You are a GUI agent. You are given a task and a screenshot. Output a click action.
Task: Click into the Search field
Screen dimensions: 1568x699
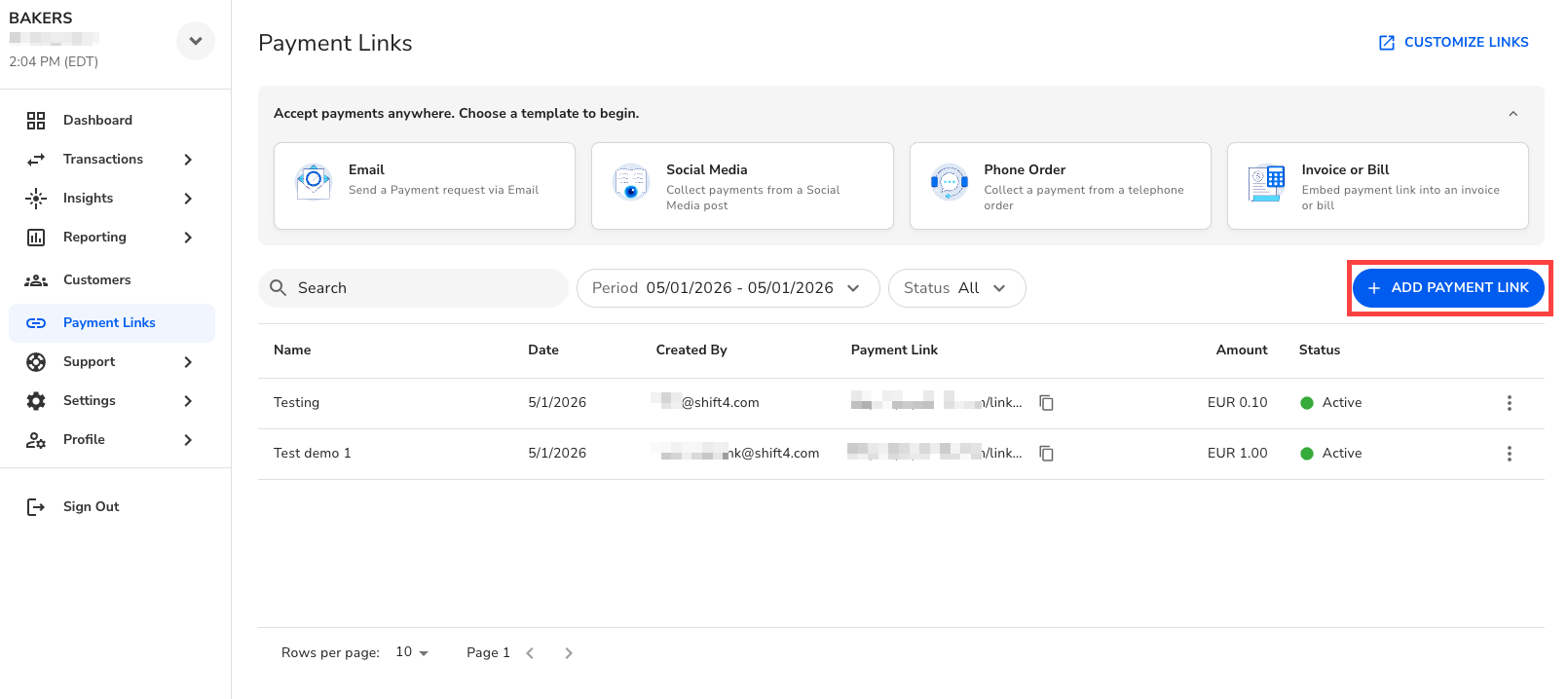click(x=413, y=288)
